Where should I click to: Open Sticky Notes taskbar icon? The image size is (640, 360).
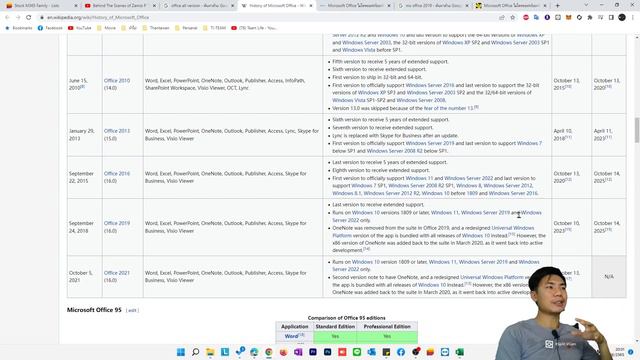tap(387, 352)
